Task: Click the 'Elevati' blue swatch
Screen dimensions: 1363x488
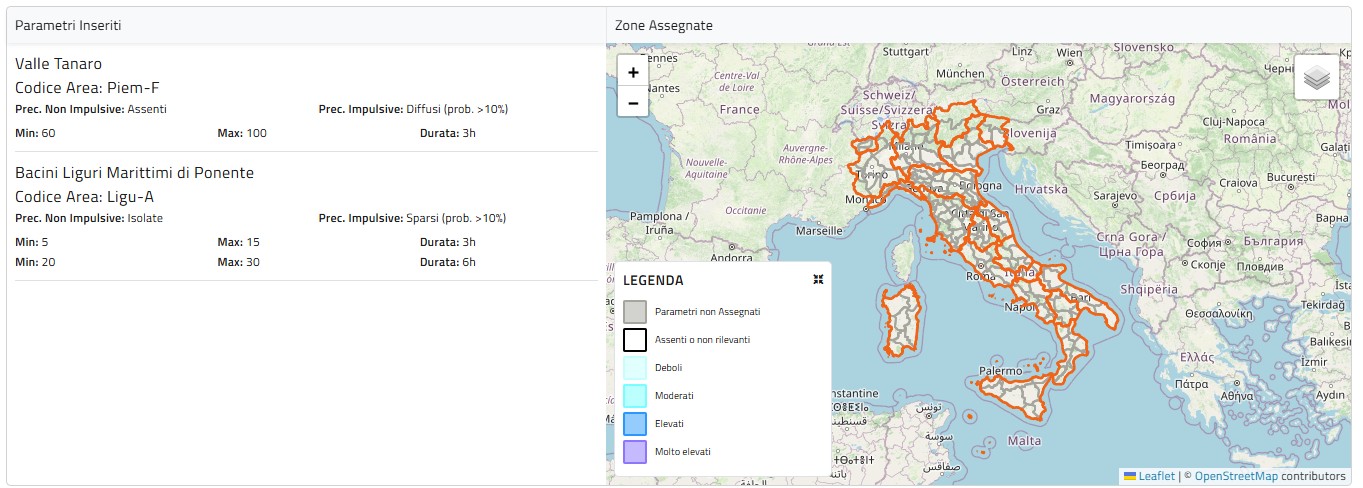Action: point(635,424)
